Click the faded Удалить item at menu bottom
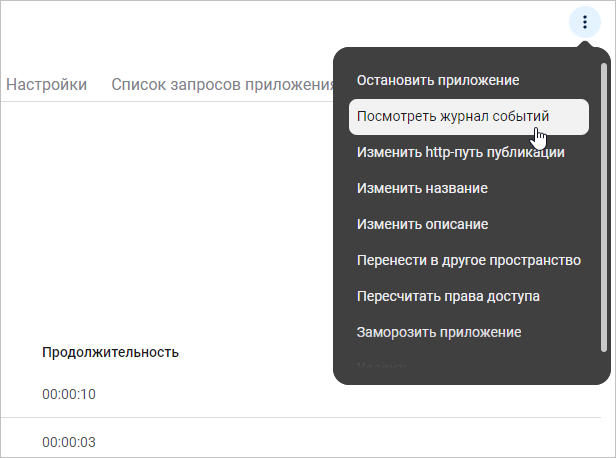Image resolution: width=616 pixels, height=458 pixels. (x=381, y=366)
